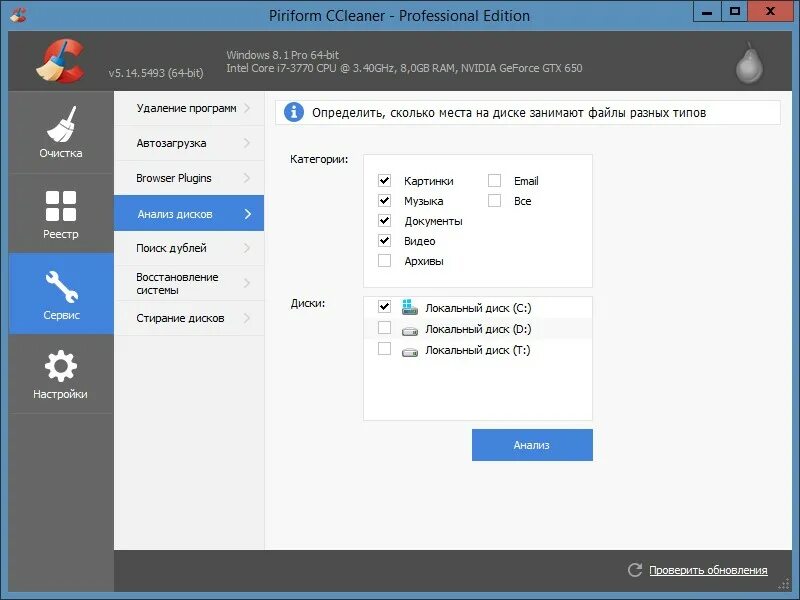Viewport: 800px width, 600px height.
Task: Click the Определить, сколько места info text
Action: point(509,113)
